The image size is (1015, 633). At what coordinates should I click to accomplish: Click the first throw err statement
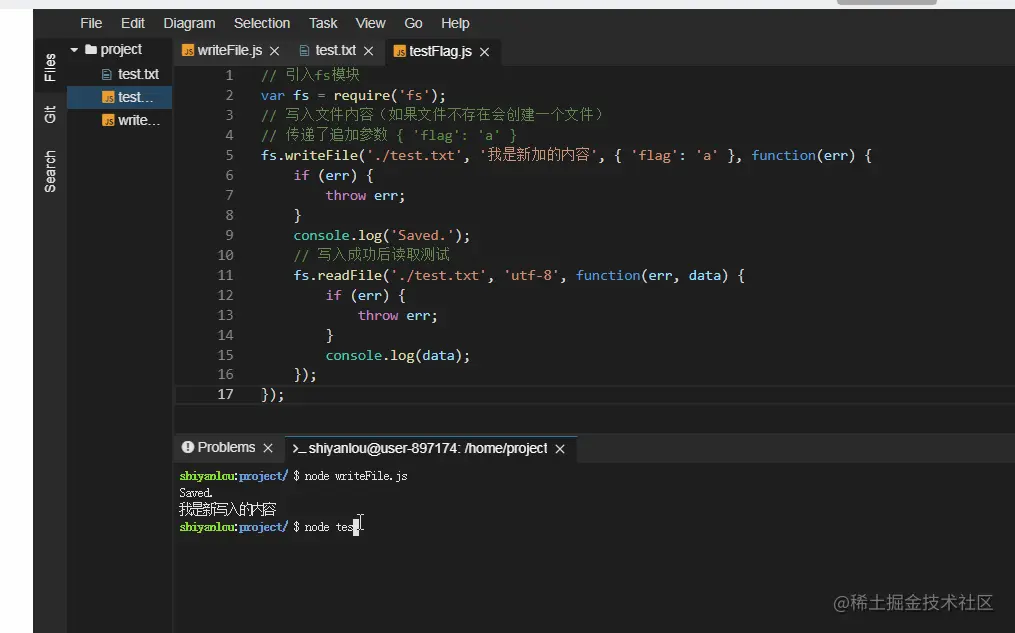point(365,195)
